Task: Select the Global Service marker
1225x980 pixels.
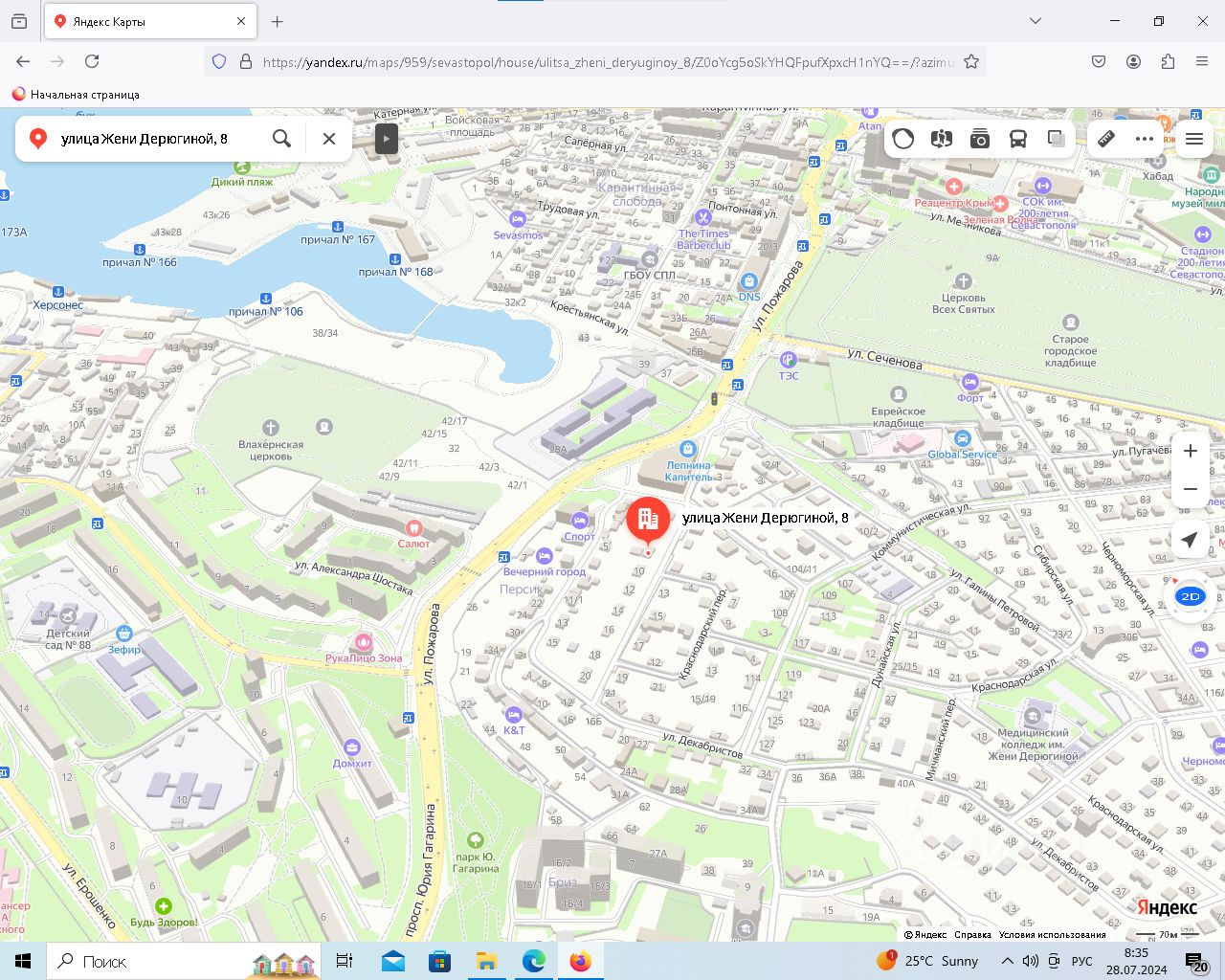Action: pos(963,439)
